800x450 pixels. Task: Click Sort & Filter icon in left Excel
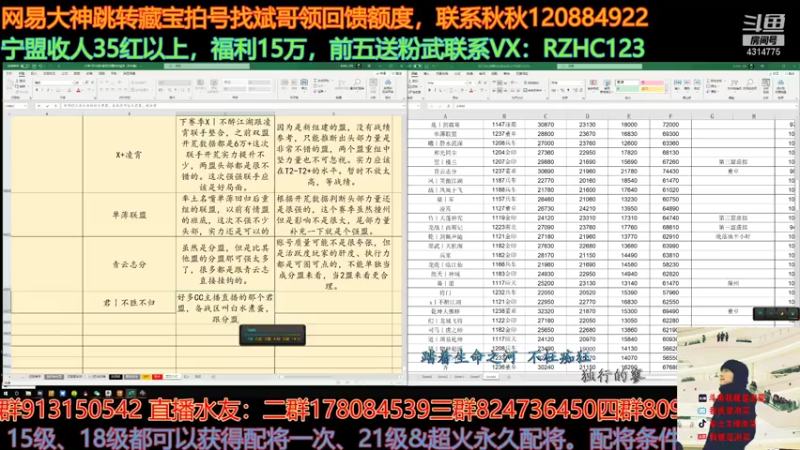342,83
